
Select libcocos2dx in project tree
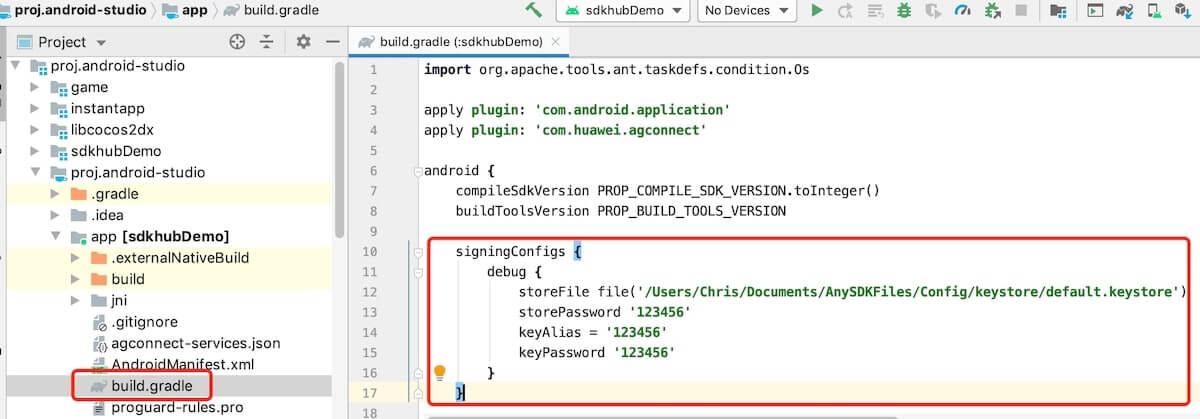point(111,129)
